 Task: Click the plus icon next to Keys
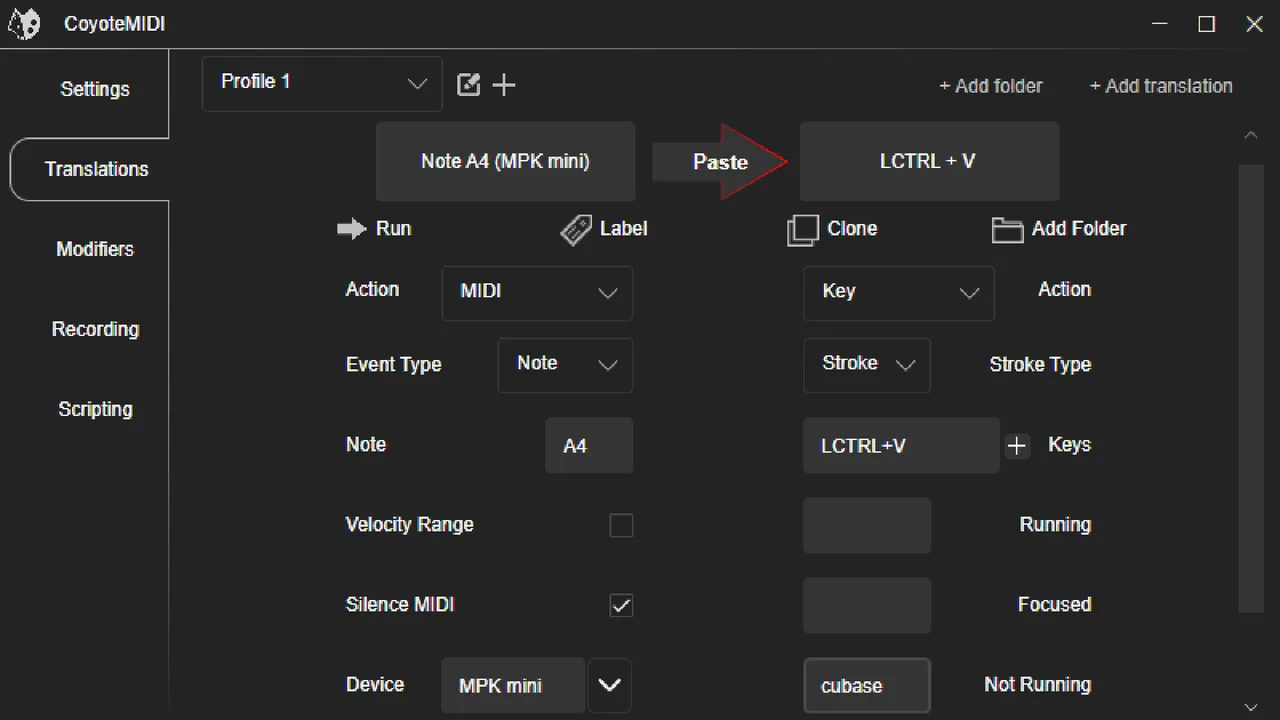(1017, 446)
